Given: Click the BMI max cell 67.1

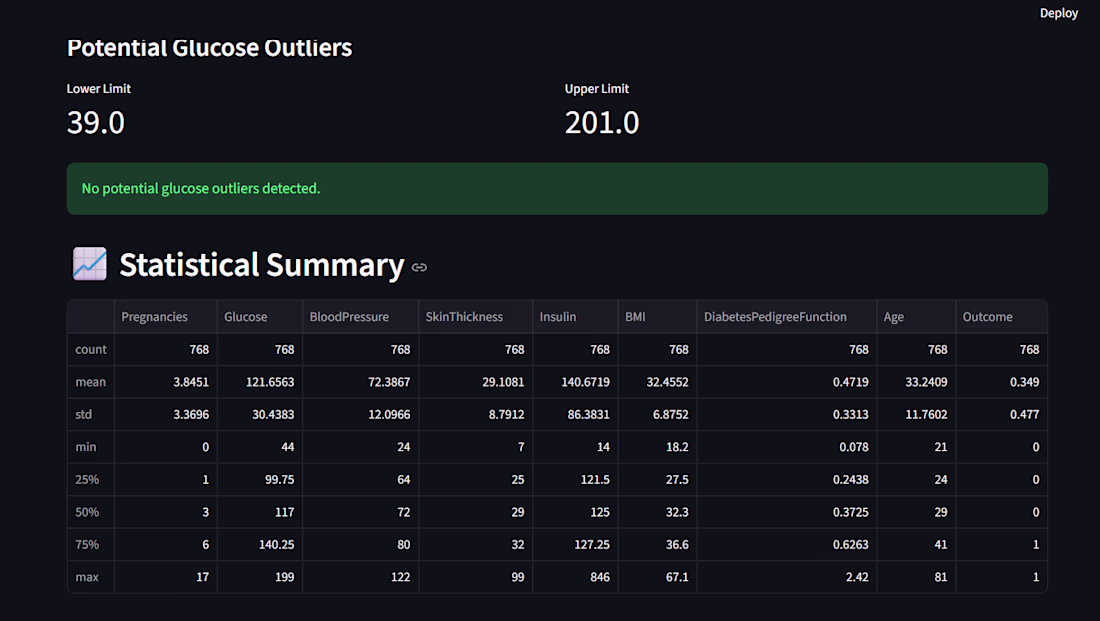Looking at the screenshot, I should pyautogui.click(x=657, y=577).
